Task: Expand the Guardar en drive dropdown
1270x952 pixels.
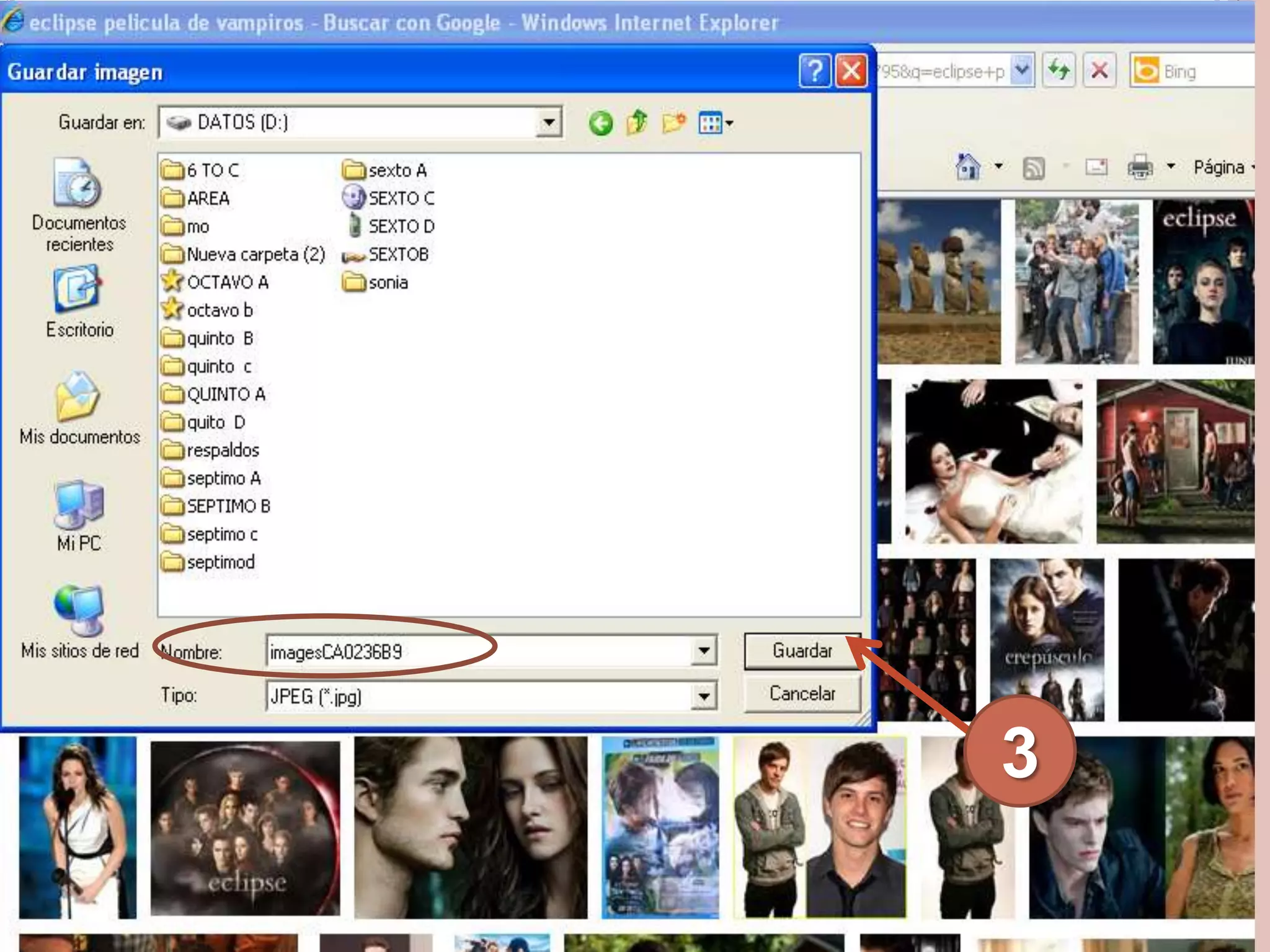Action: (x=549, y=122)
